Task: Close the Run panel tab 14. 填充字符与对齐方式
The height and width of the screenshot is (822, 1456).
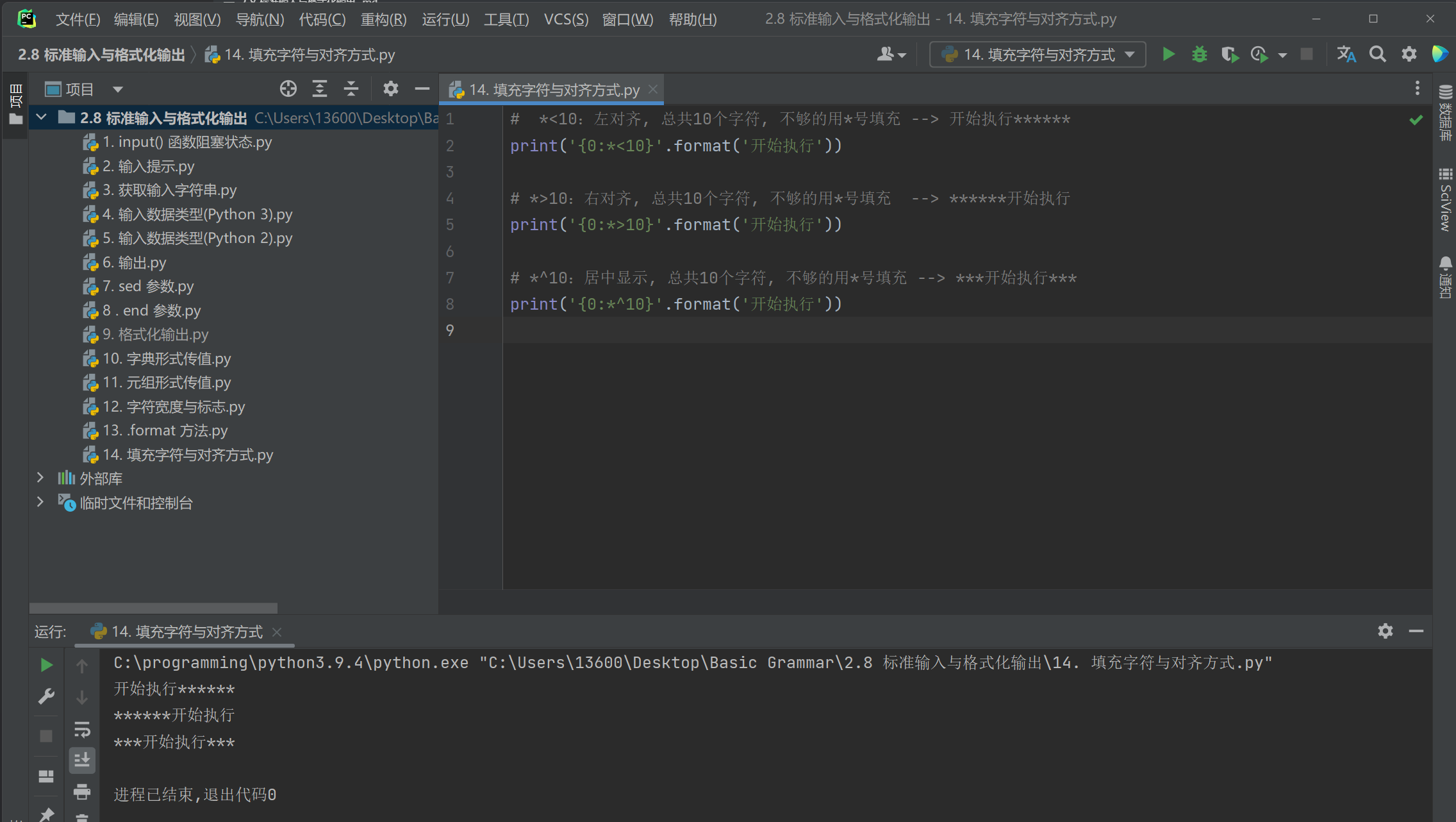Action: [277, 632]
